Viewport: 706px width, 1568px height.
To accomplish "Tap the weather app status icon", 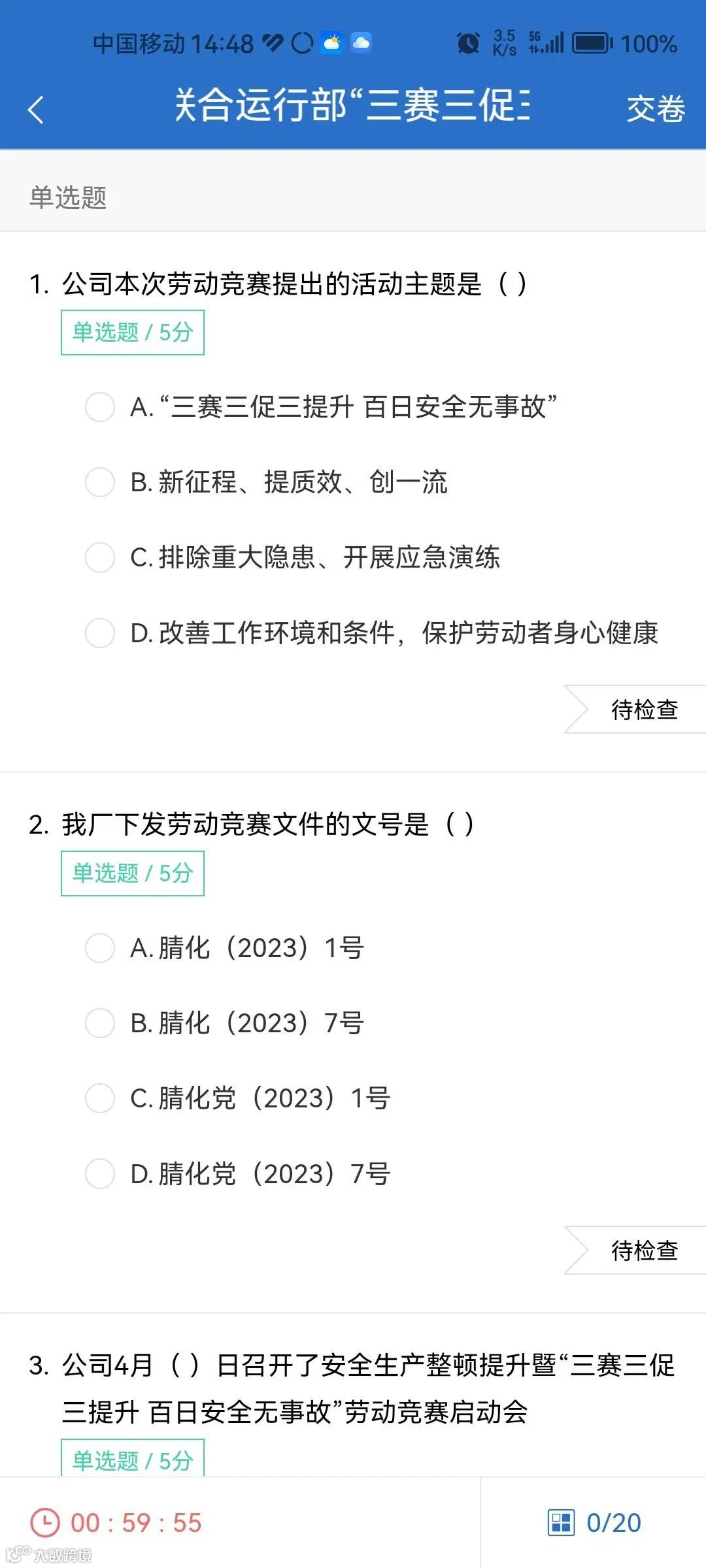I will pyautogui.click(x=332, y=43).
